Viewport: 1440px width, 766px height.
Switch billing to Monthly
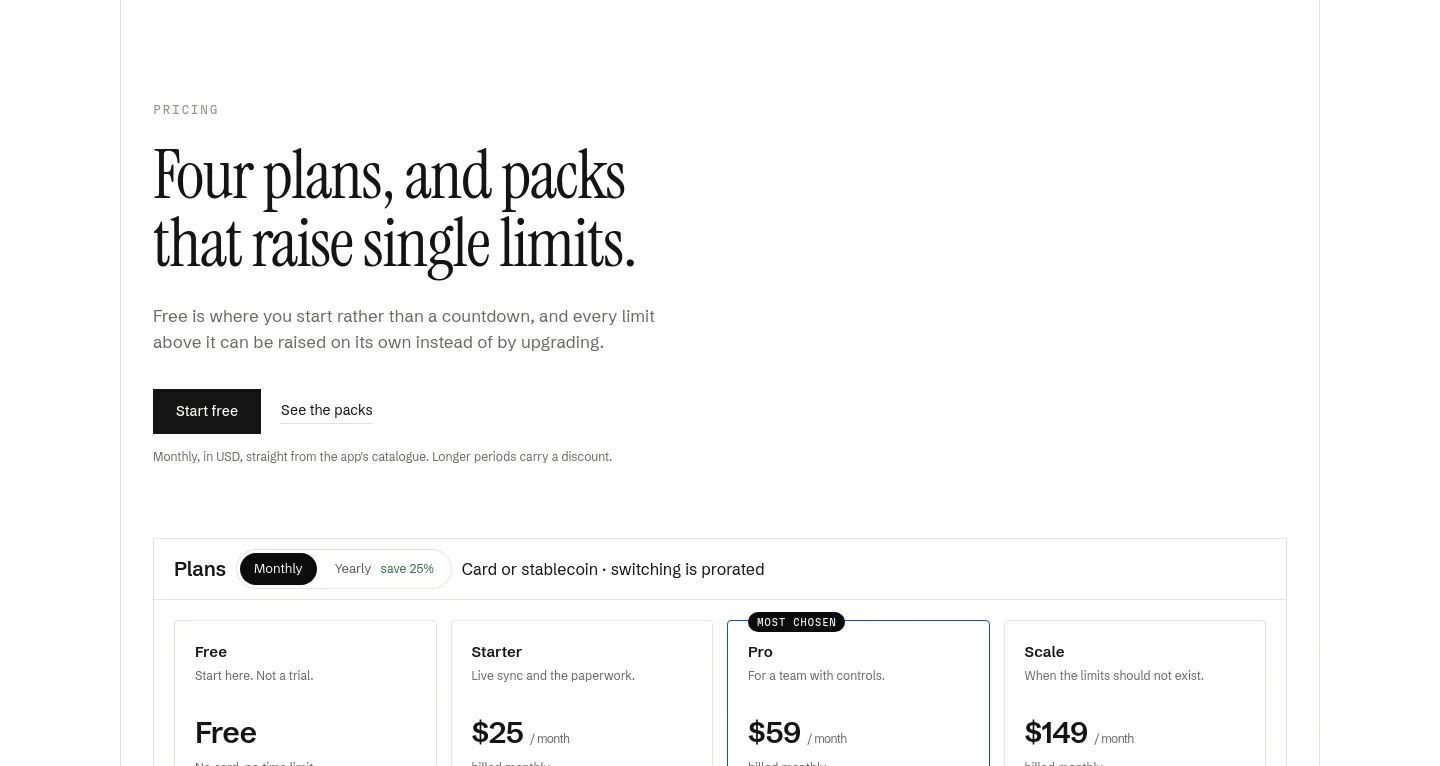(x=278, y=569)
